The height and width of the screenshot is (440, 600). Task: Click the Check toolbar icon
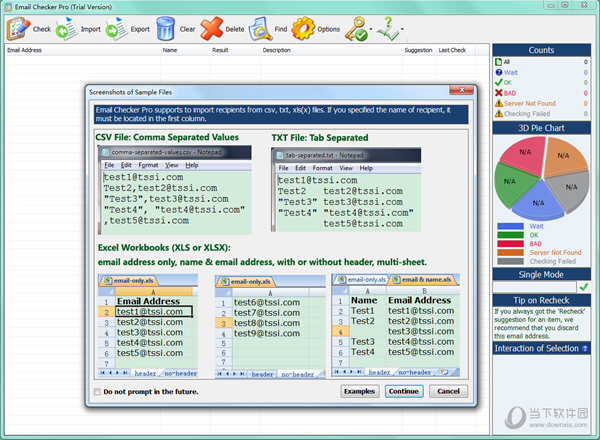(18, 29)
